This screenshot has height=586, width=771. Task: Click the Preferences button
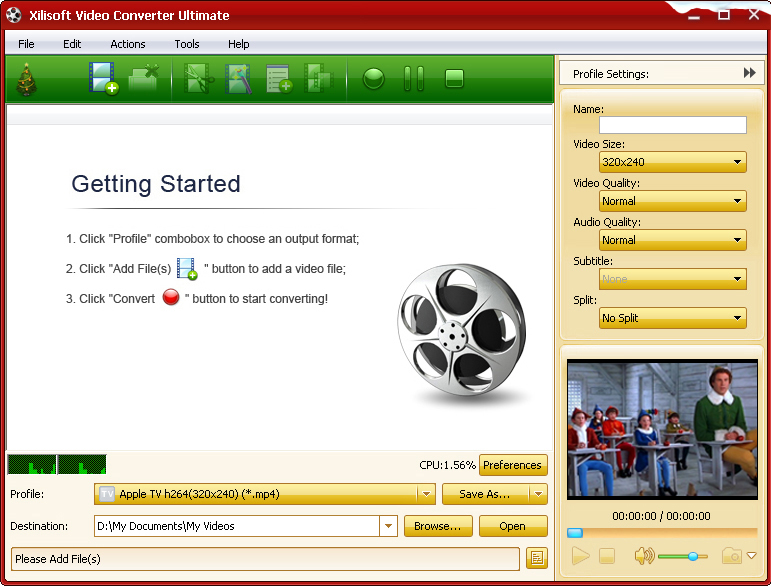click(x=513, y=465)
